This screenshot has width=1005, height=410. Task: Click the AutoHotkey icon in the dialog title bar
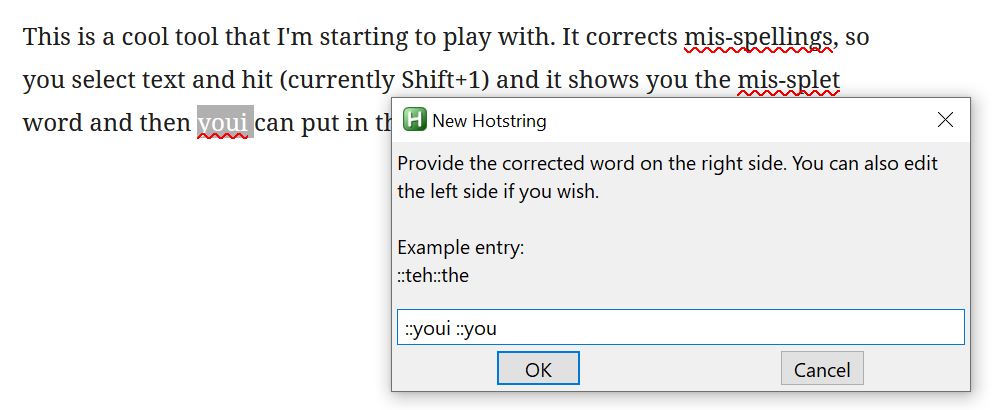[414, 120]
